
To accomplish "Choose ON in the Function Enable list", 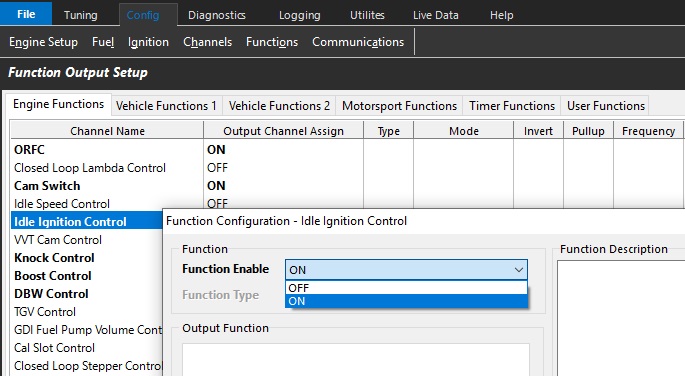I will pos(406,301).
